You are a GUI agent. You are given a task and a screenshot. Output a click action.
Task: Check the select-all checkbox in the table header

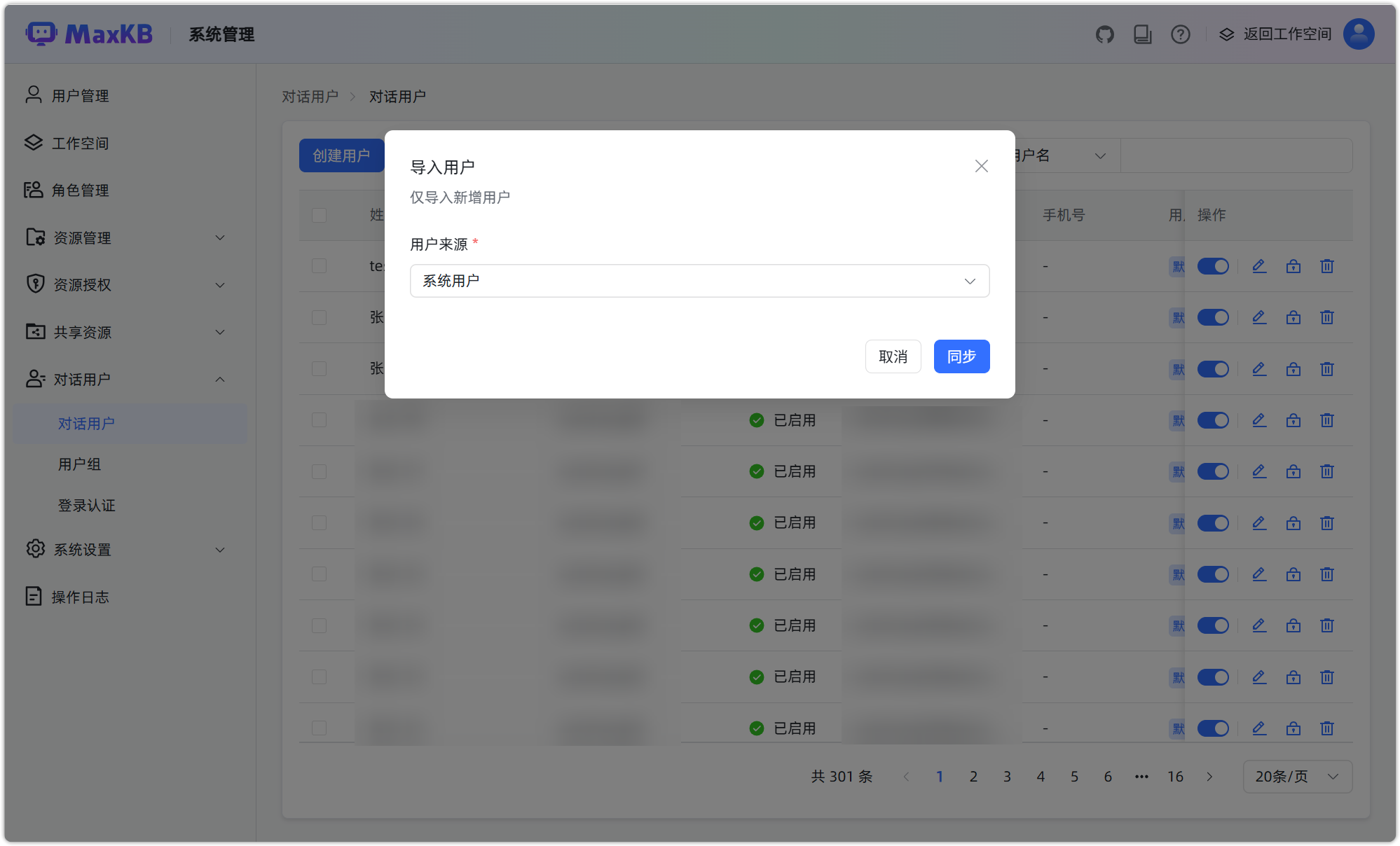coord(319,215)
